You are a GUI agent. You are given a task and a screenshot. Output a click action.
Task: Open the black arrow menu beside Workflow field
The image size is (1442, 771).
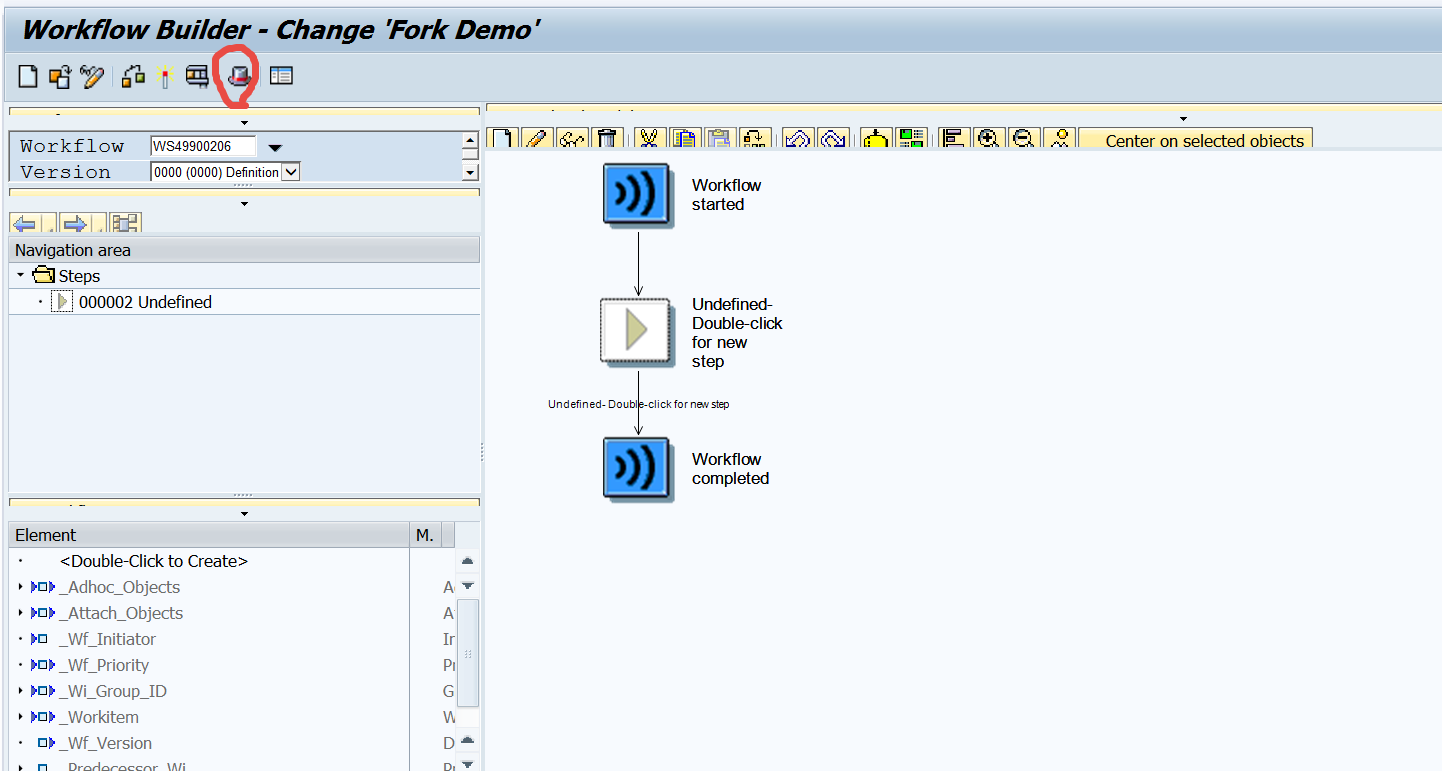(275, 148)
